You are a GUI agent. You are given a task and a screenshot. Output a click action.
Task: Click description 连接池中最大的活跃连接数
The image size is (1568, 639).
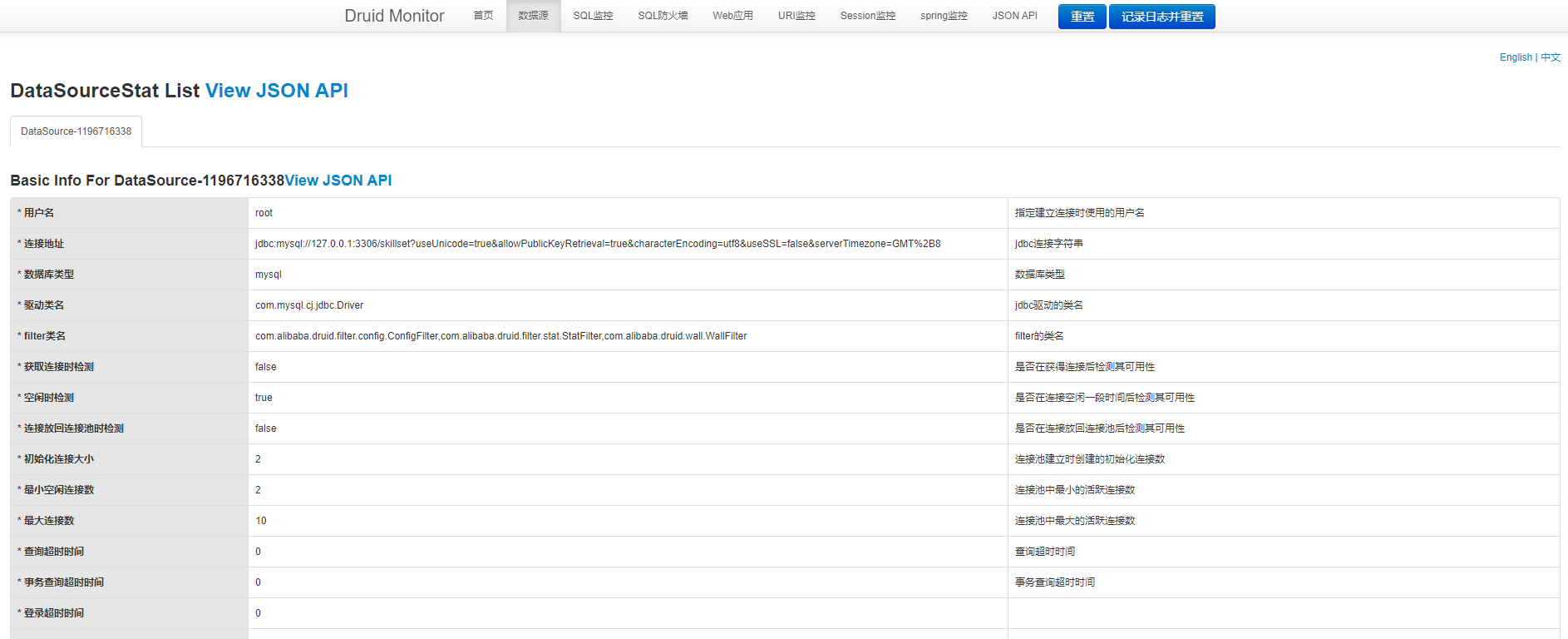click(x=1075, y=521)
